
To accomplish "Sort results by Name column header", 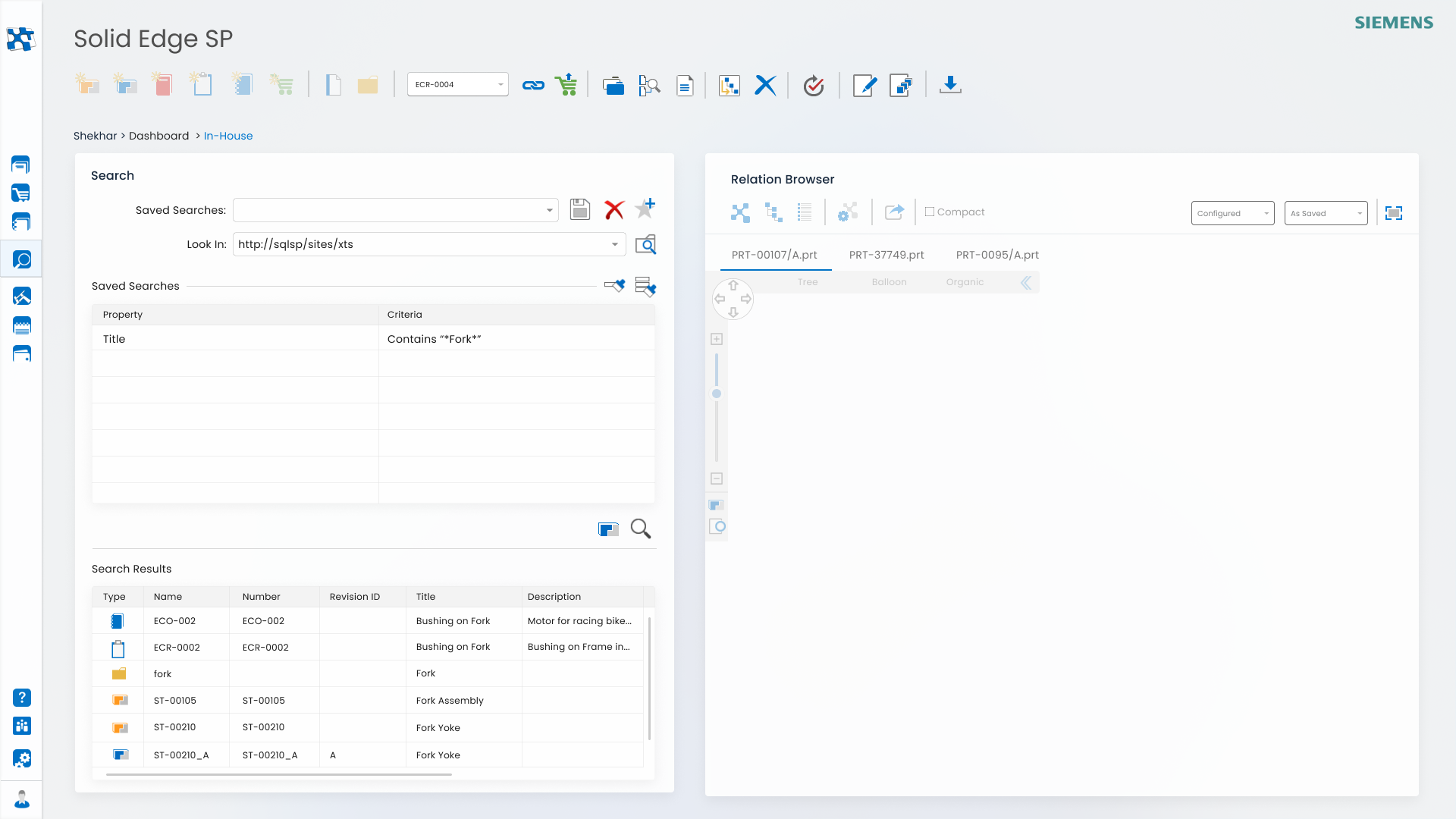I will [187, 597].
